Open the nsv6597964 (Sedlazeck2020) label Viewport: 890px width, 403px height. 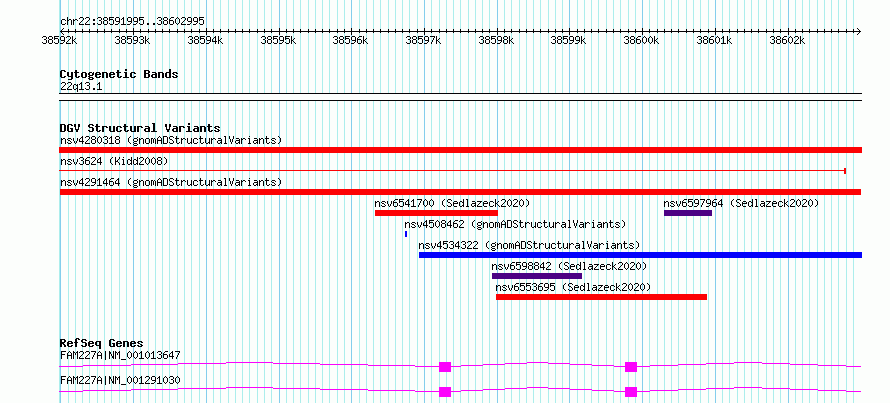pyautogui.click(x=741, y=203)
